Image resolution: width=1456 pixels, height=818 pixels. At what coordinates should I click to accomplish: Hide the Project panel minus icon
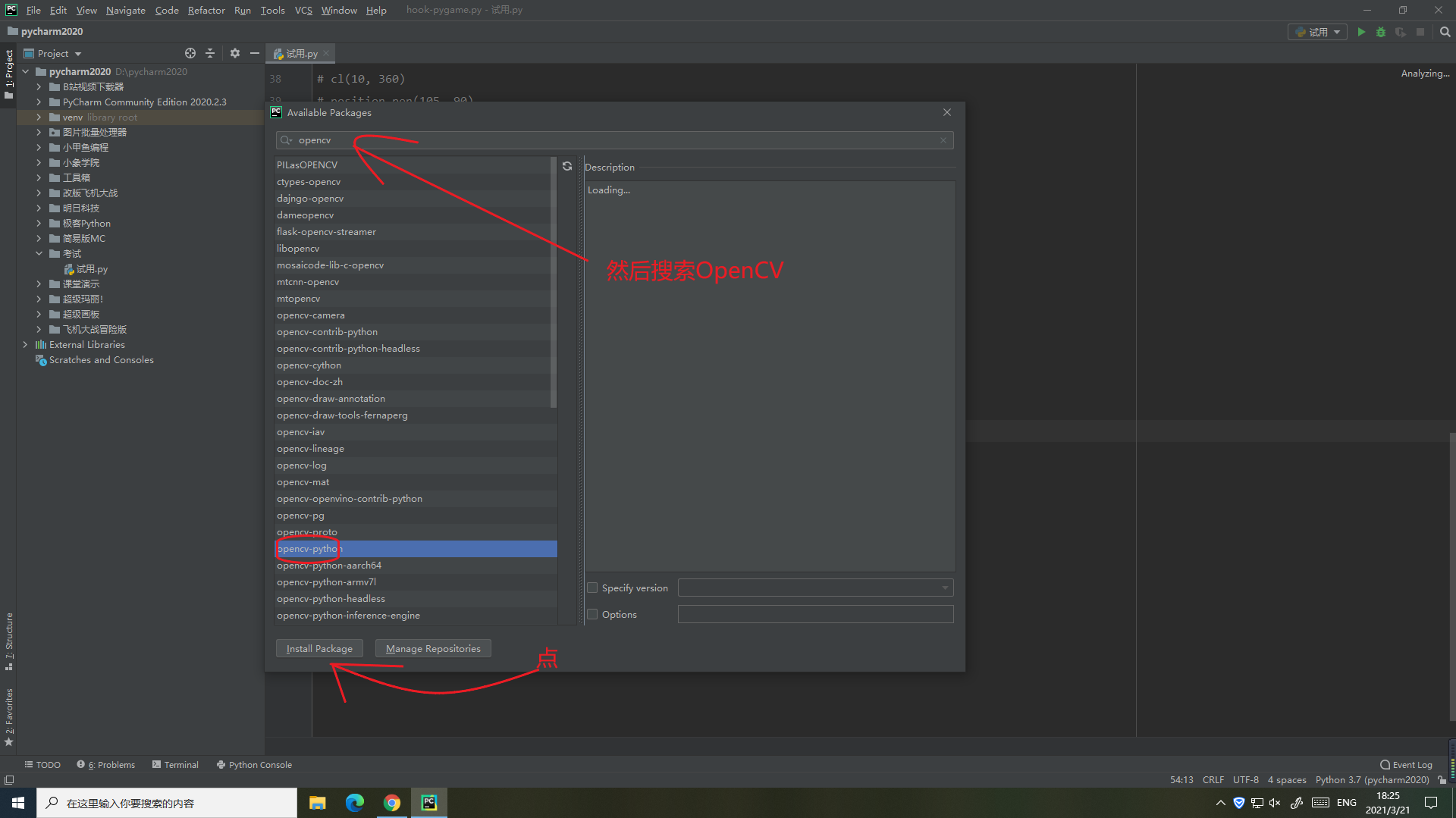[255, 53]
